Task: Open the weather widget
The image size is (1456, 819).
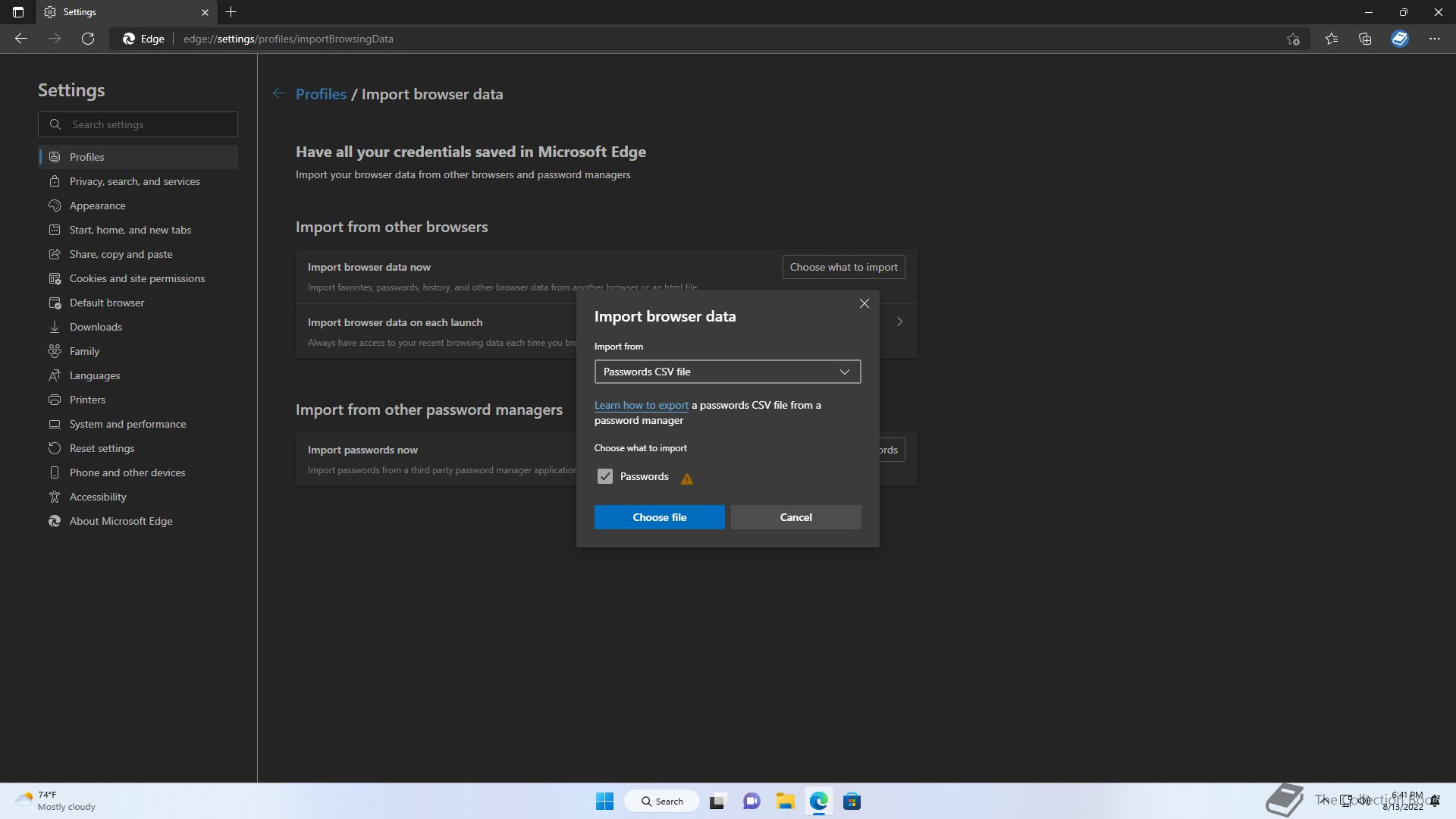Action: (x=57, y=801)
